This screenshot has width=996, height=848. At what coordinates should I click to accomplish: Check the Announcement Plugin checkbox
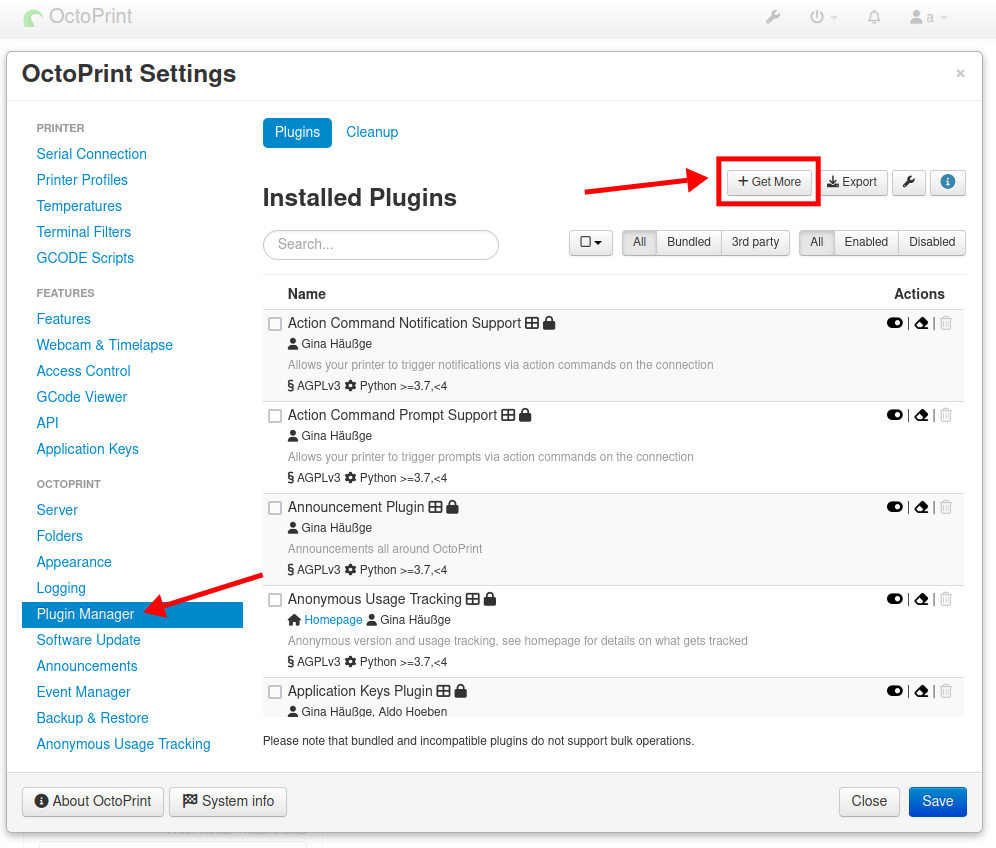point(275,508)
